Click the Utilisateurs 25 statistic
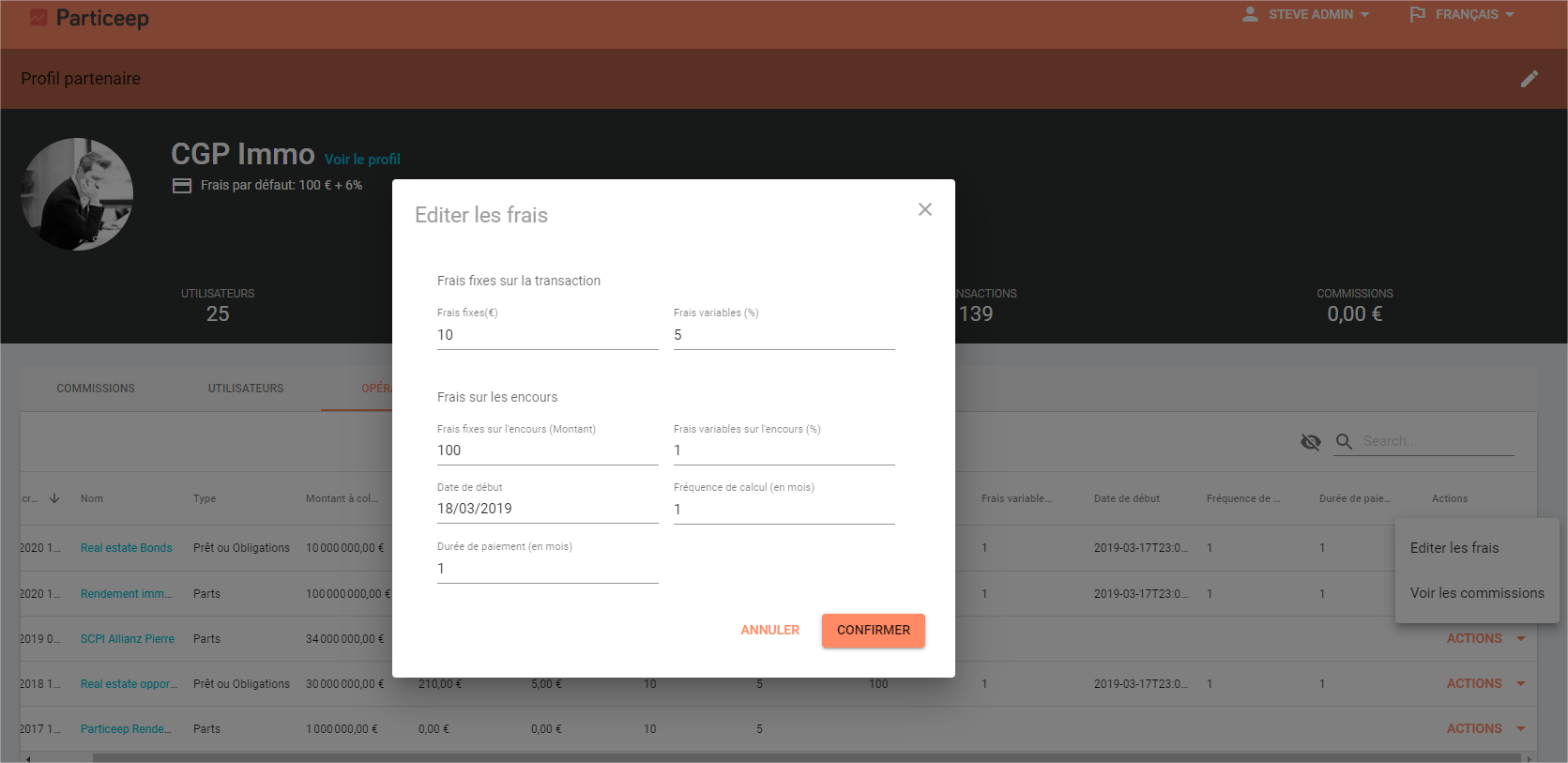 218,306
